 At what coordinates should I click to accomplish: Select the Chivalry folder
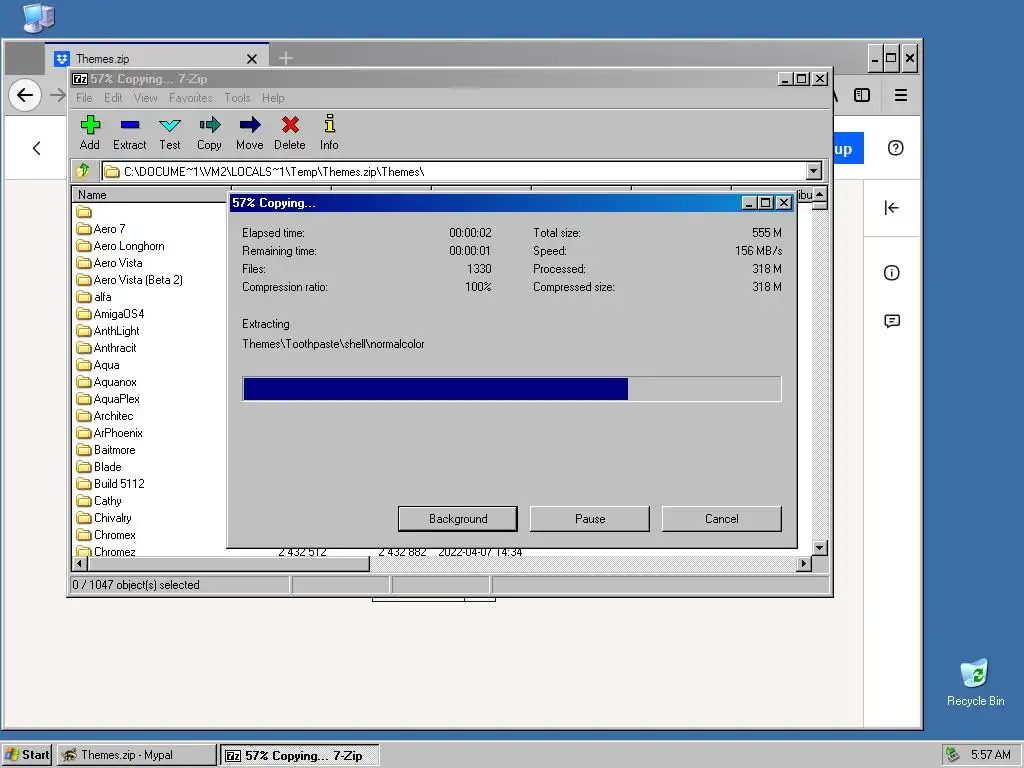104,517
